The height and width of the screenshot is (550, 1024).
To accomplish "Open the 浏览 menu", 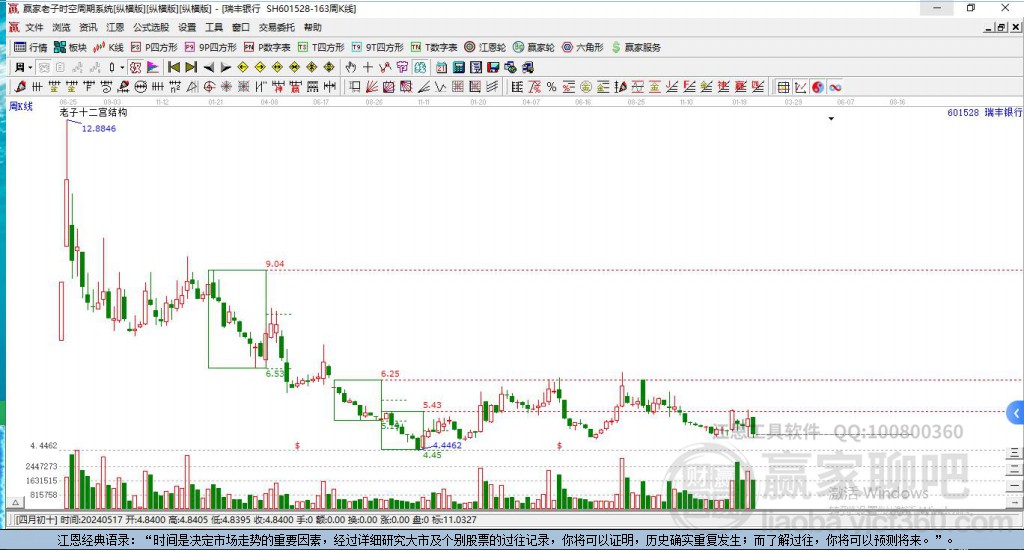I will (61, 27).
